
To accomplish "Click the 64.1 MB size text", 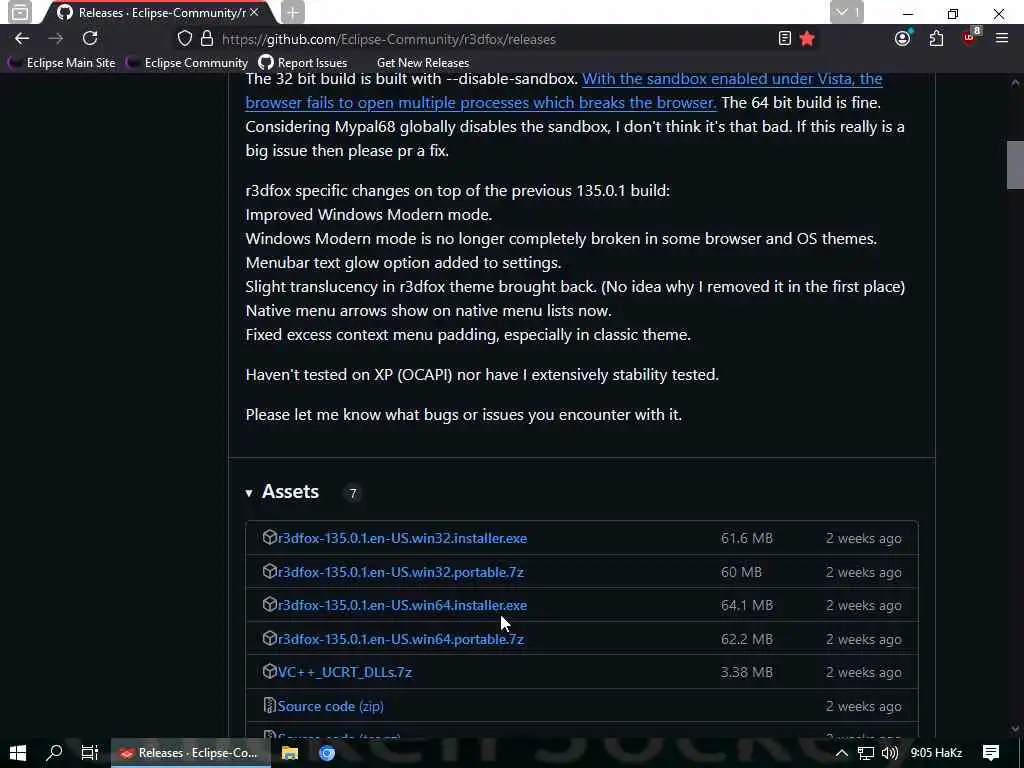I will [x=746, y=605].
